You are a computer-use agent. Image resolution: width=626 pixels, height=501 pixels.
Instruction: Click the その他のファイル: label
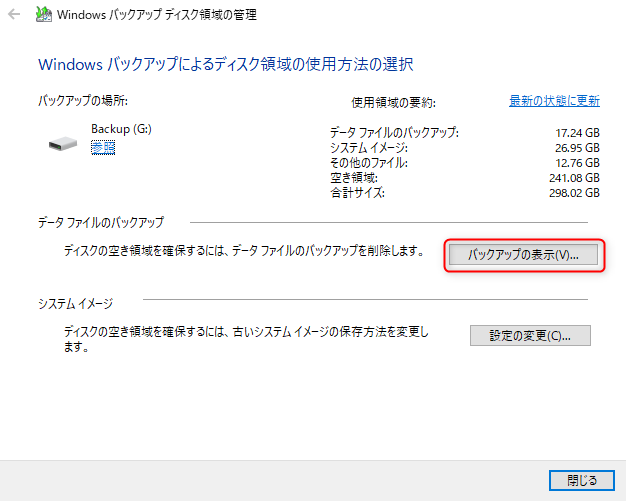point(369,163)
